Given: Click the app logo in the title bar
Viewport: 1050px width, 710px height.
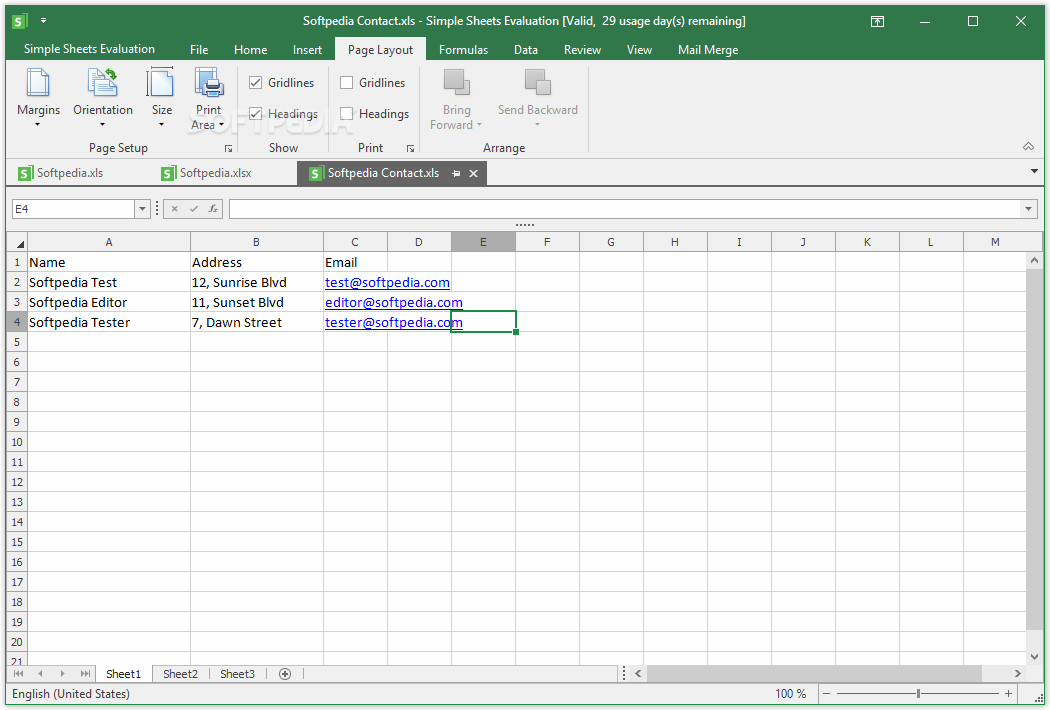Looking at the screenshot, I should tap(19, 21).
